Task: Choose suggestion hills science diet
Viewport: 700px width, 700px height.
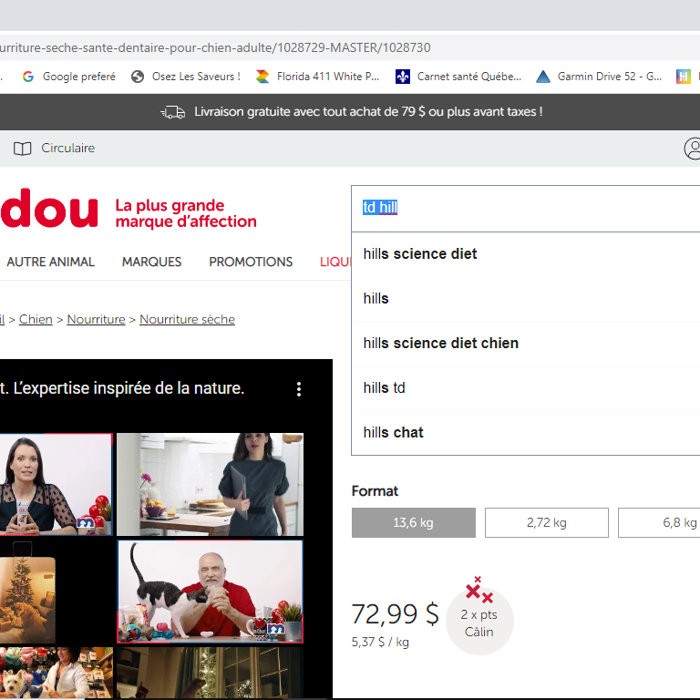Action: (x=525, y=254)
